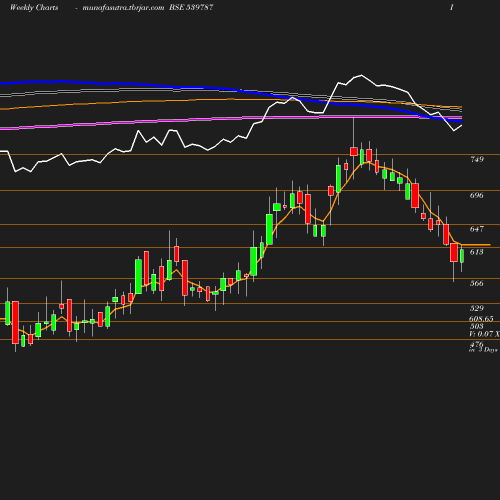500x500 pixels.
Task: Click the 647 price level label
Action: [x=477, y=229]
